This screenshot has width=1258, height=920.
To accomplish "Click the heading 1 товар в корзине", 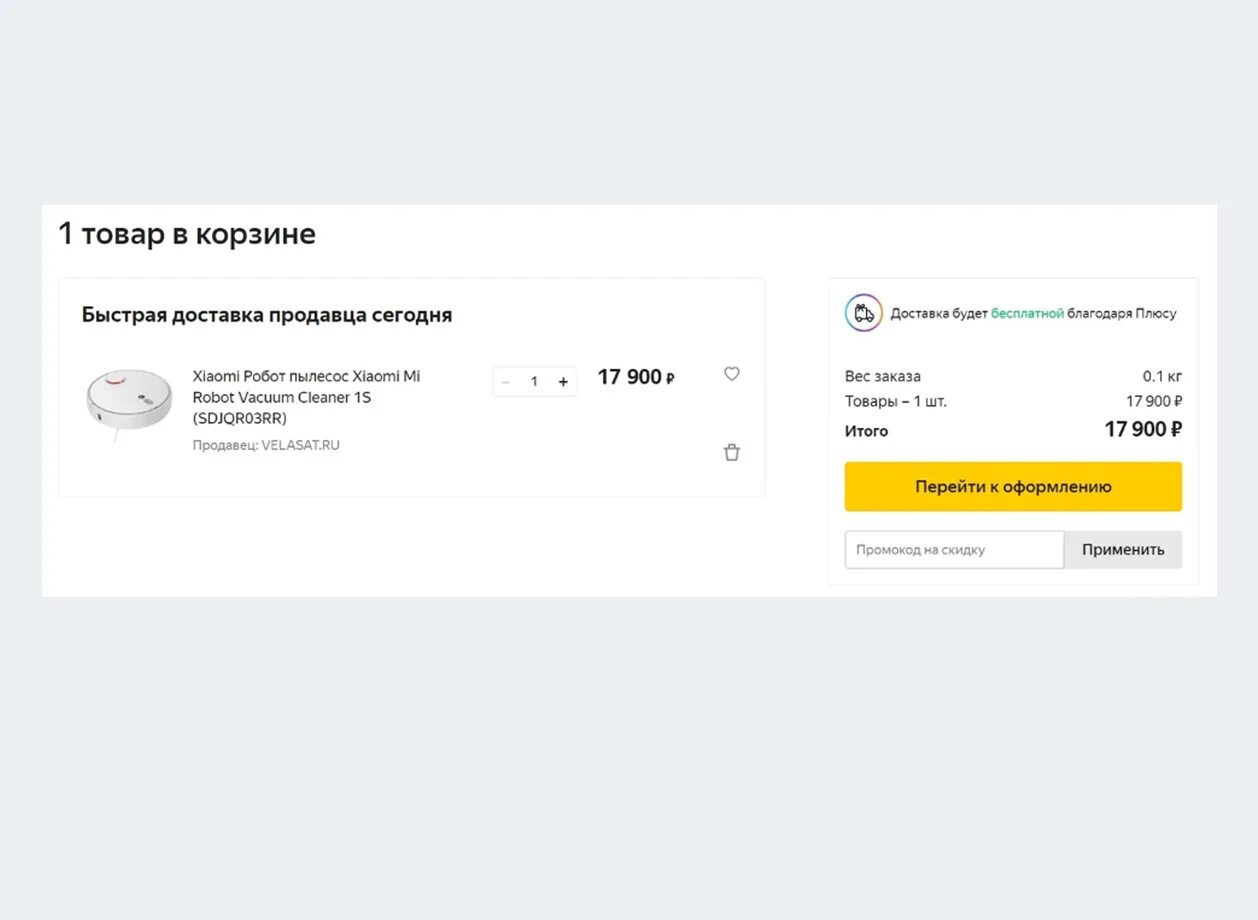I will 187,234.
